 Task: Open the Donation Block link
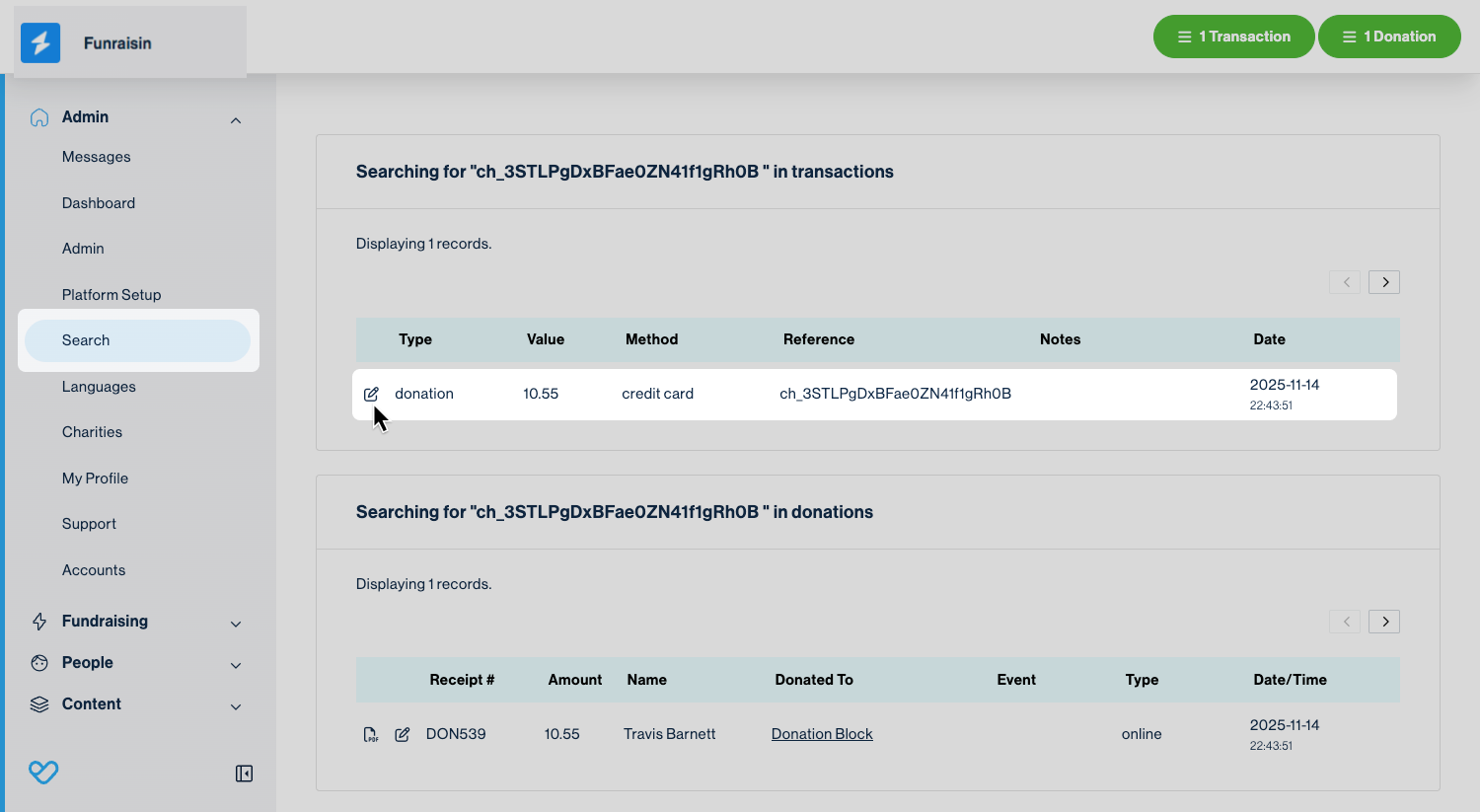(x=822, y=734)
